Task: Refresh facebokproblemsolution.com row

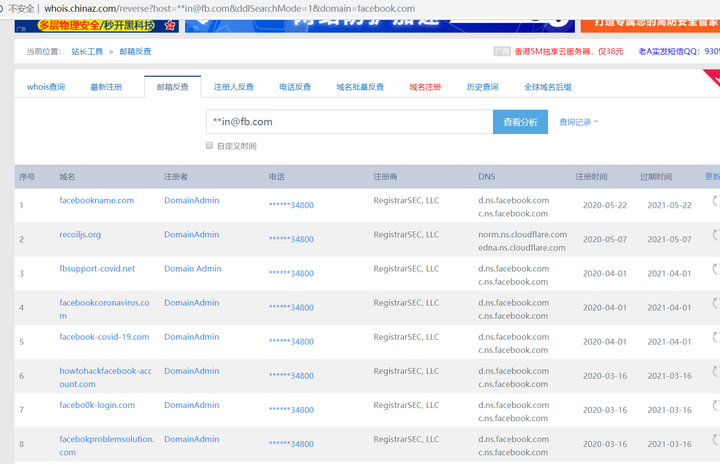Action: [716, 439]
